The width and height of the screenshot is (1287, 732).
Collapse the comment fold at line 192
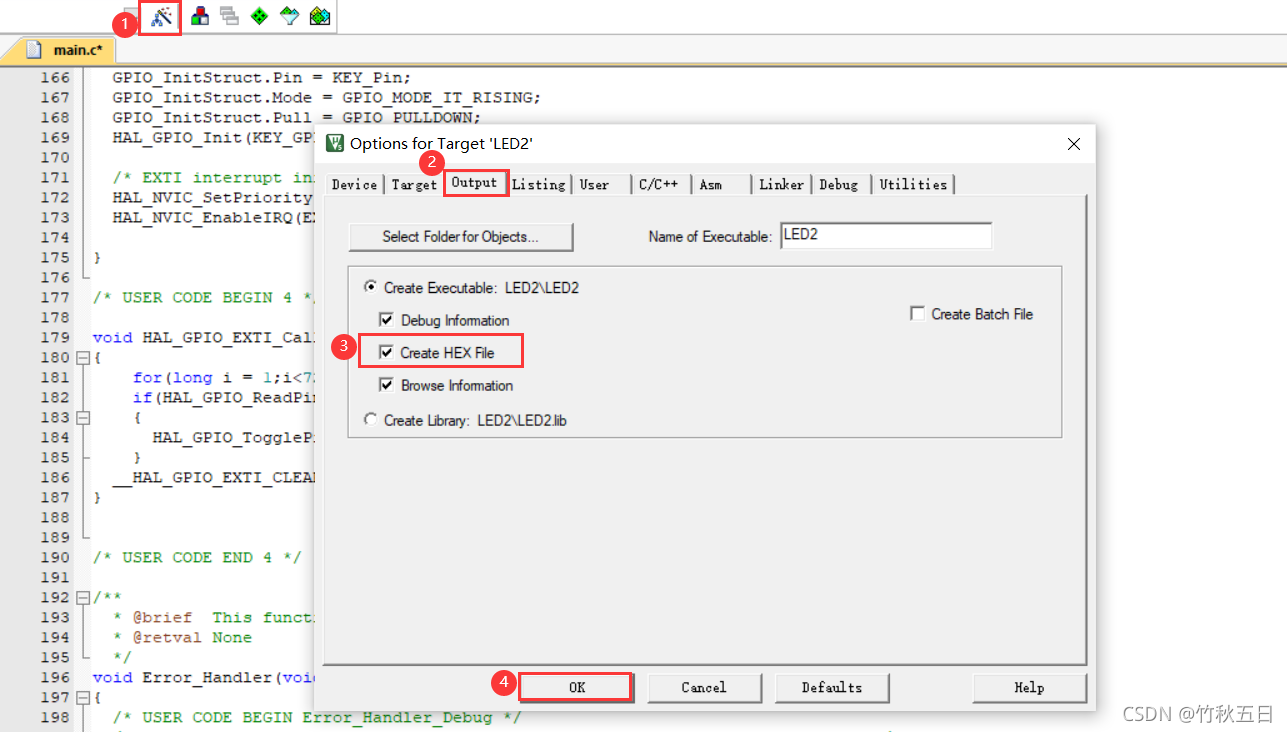[82, 597]
